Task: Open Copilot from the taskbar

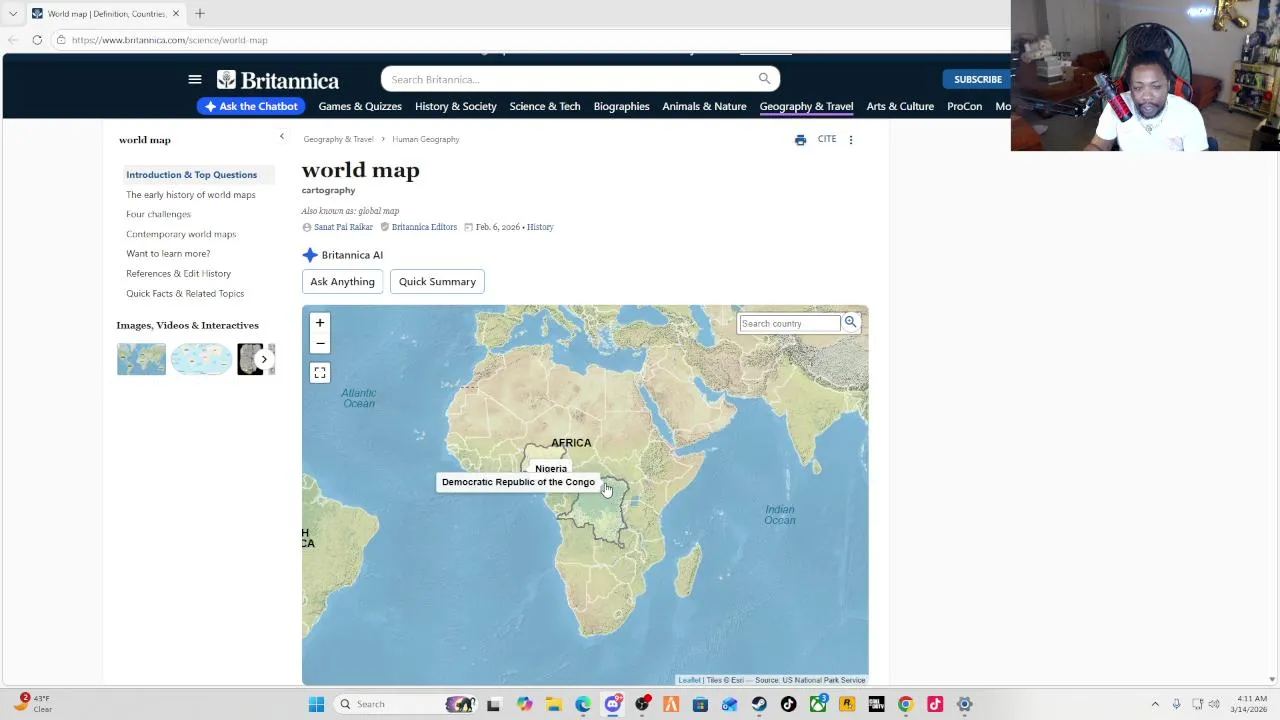Action: point(524,704)
